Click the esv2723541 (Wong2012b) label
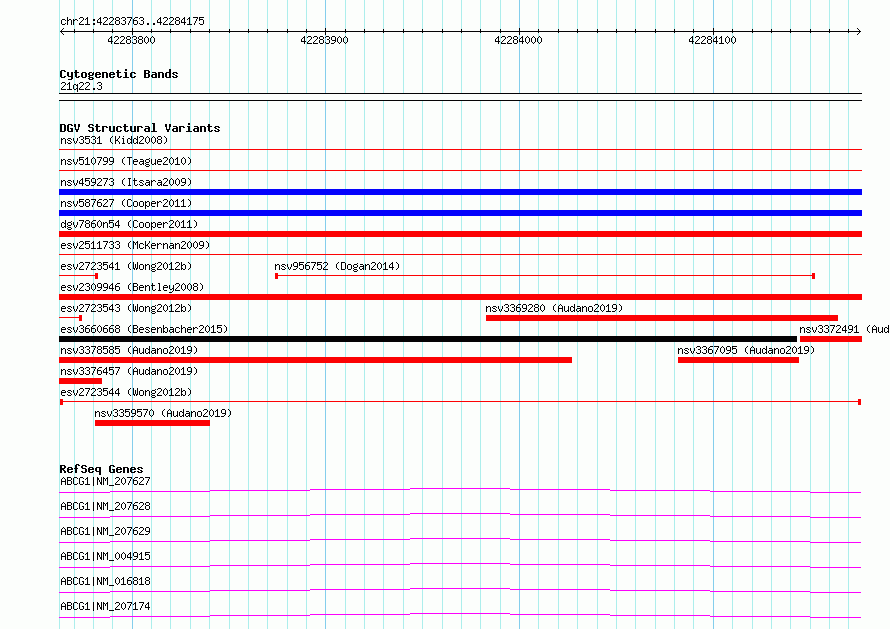The image size is (890, 629). pyautogui.click(x=126, y=266)
